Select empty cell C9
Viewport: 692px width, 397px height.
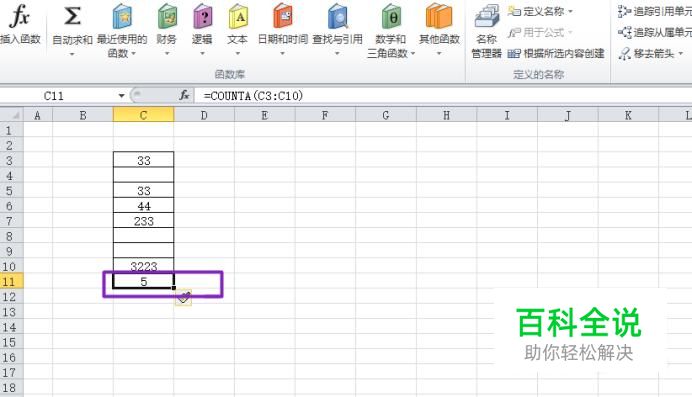tap(143, 251)
